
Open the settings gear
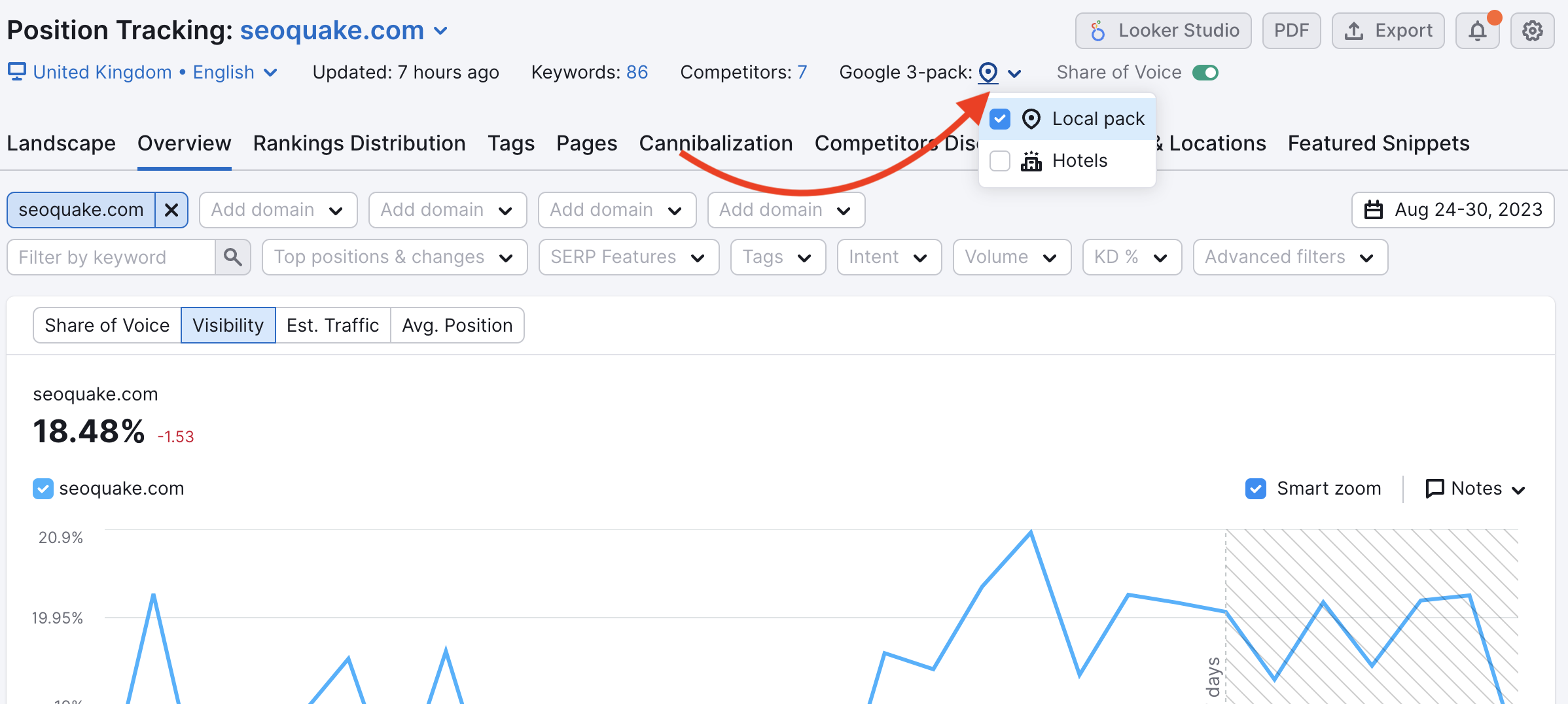[1532, 31]
